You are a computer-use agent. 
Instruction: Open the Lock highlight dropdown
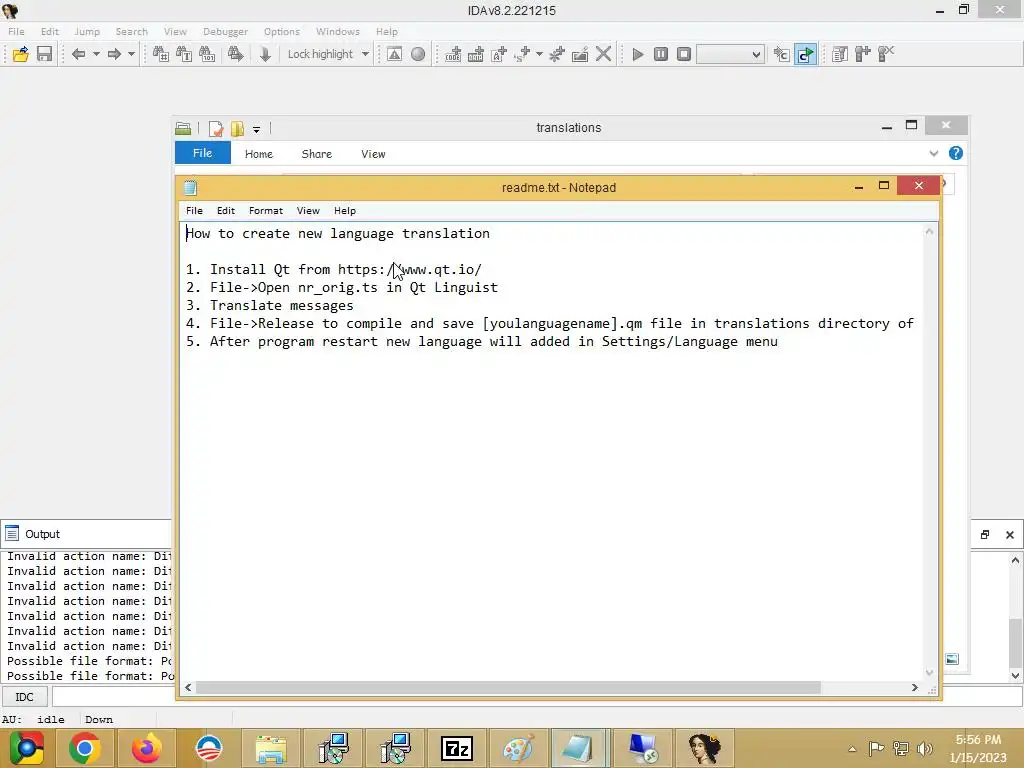tap(365, 54)
